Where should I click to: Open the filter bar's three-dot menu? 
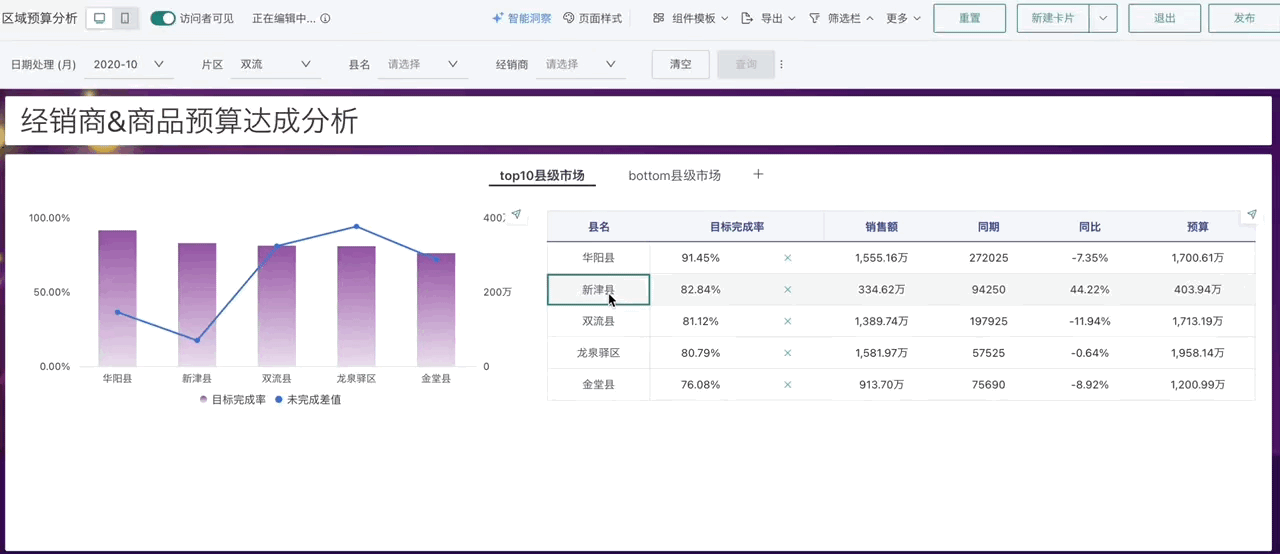tap(781, 64)
